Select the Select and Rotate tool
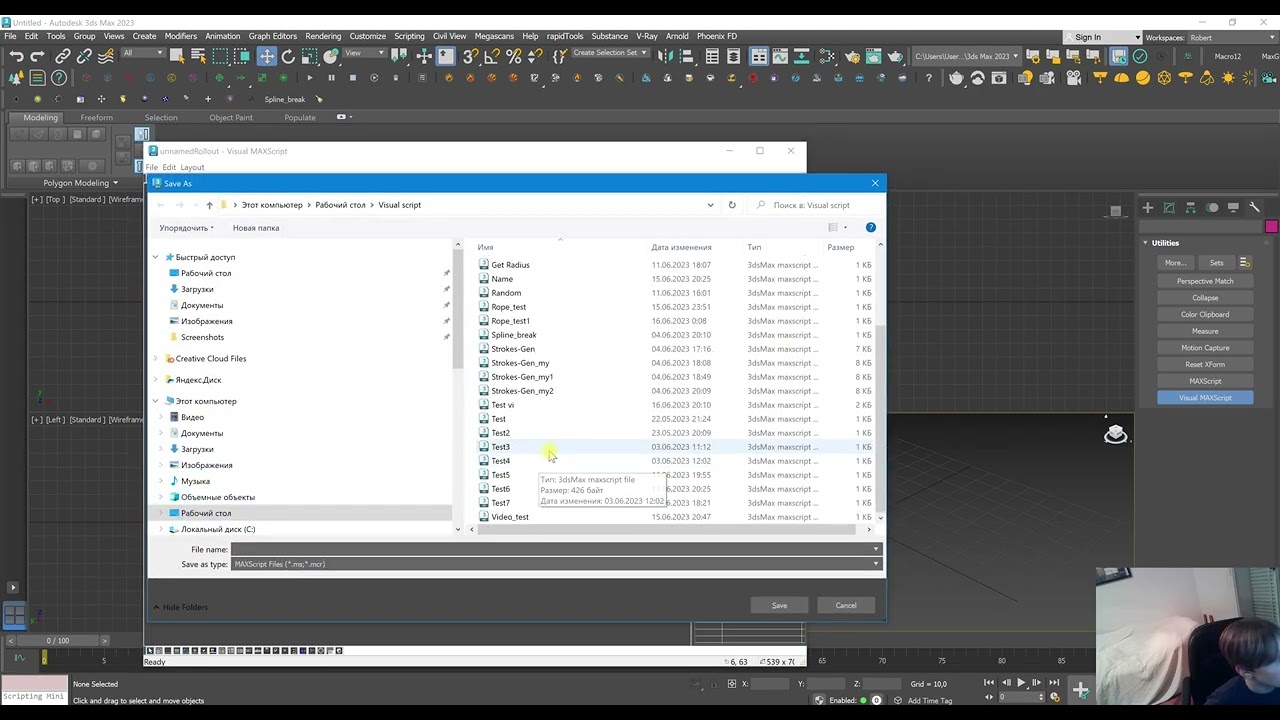This screenshot has width=1280, height=720. point(288,57)
